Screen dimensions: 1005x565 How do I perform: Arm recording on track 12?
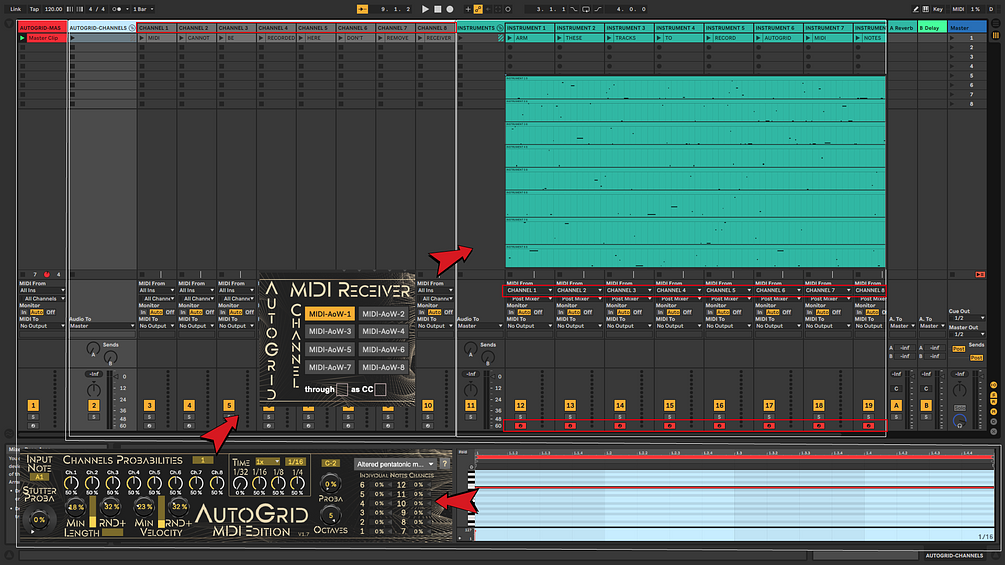click(x=520, y=425)
